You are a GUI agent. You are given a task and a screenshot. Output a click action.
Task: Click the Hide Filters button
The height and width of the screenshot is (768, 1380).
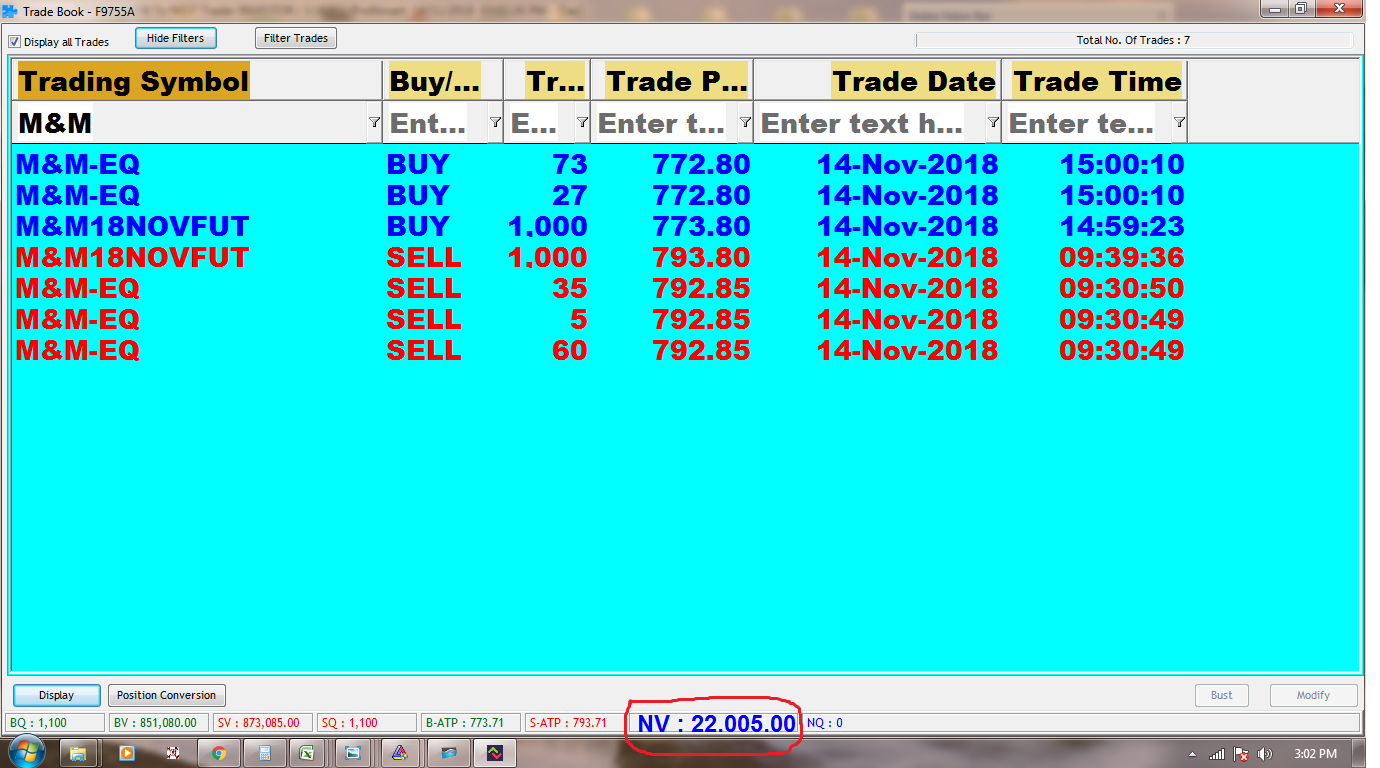click(175, 38)
